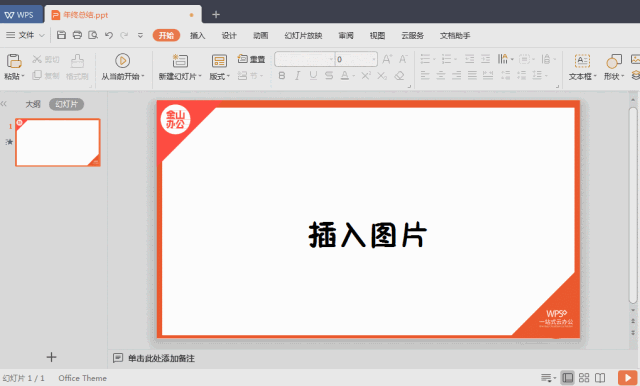Viewport: 640px width, 386px height.
Task: Add a slide with bottom plus button
Action: coord(51,357)
